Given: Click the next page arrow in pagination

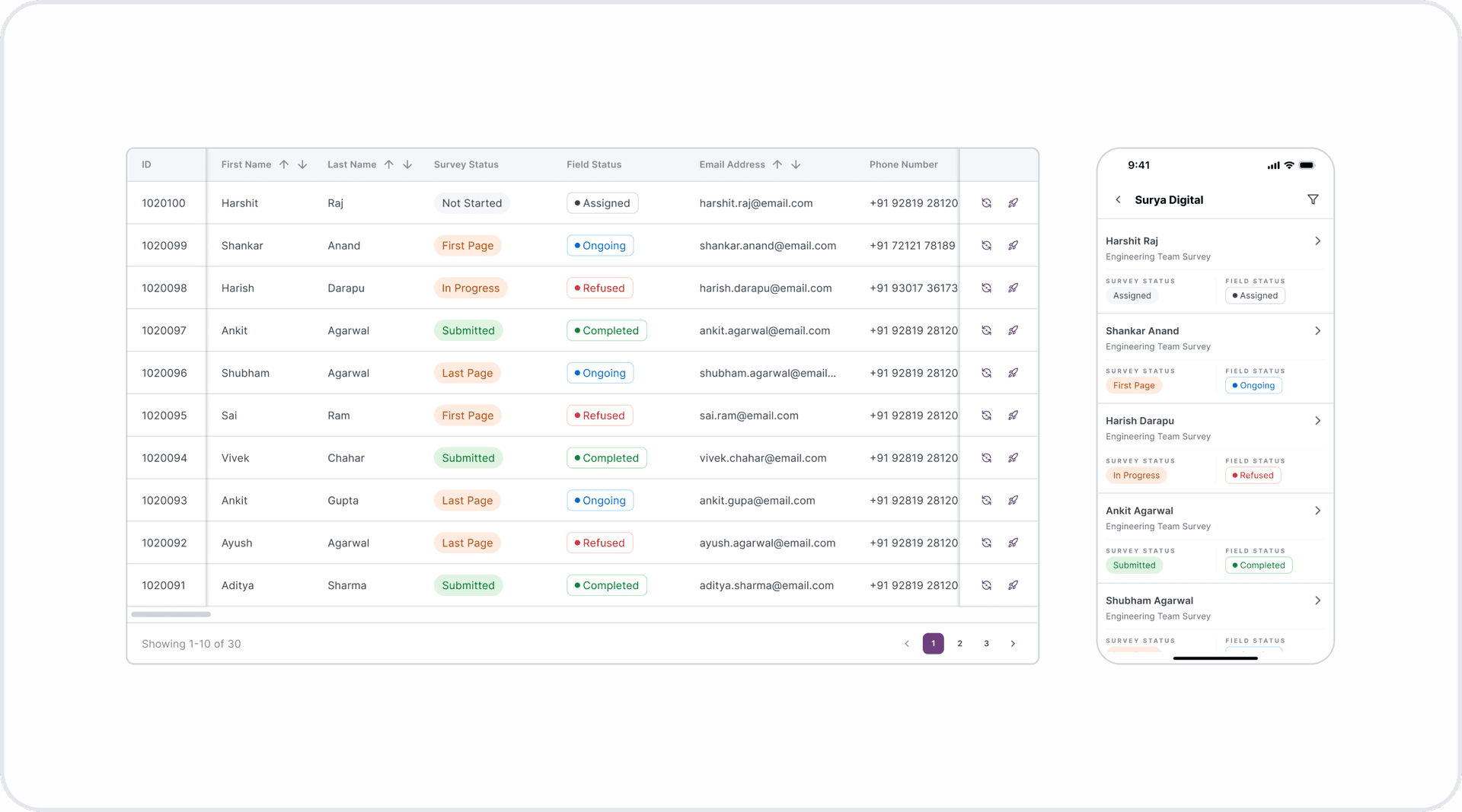Looking at the screenshot, I should click(x=1013, y=644).
